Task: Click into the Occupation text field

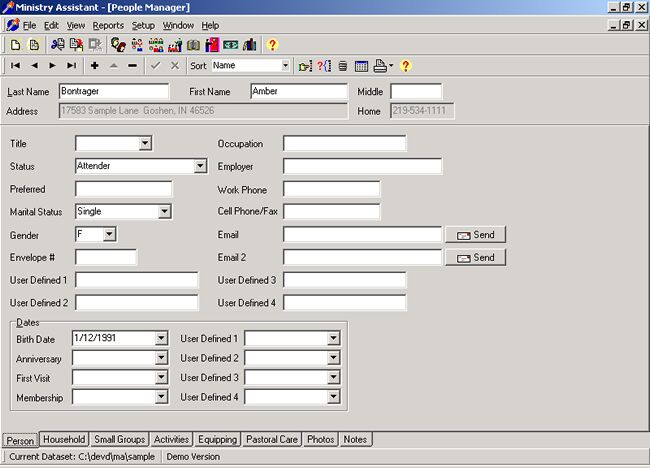Action: click(344, 144)
